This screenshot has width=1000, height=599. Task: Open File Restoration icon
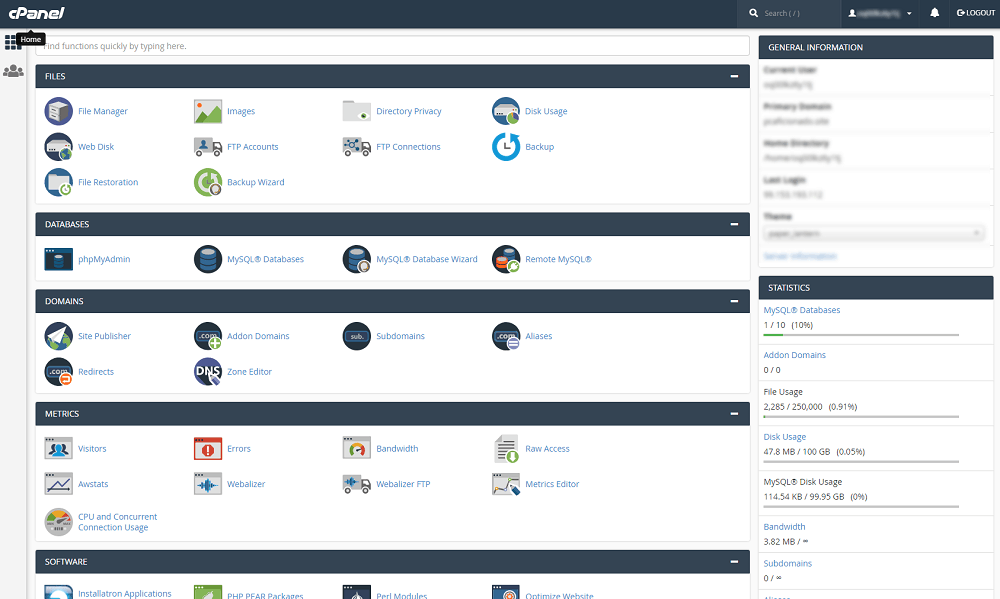pos(58,182)
